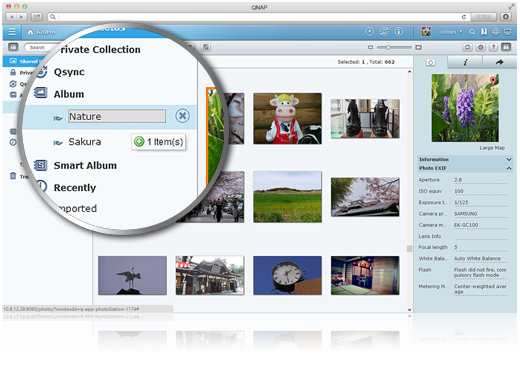Toggle the left sidebar panel button
520x380 pixels.
point(13,47)
